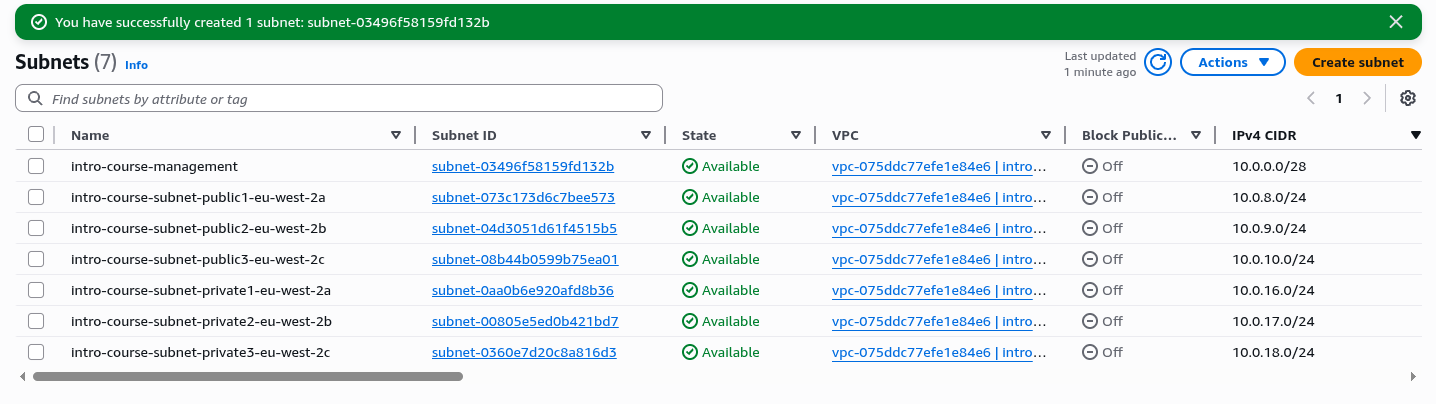Go to previous page arrow
The width and height of the screenshot is (1436, 404).
1311,98
